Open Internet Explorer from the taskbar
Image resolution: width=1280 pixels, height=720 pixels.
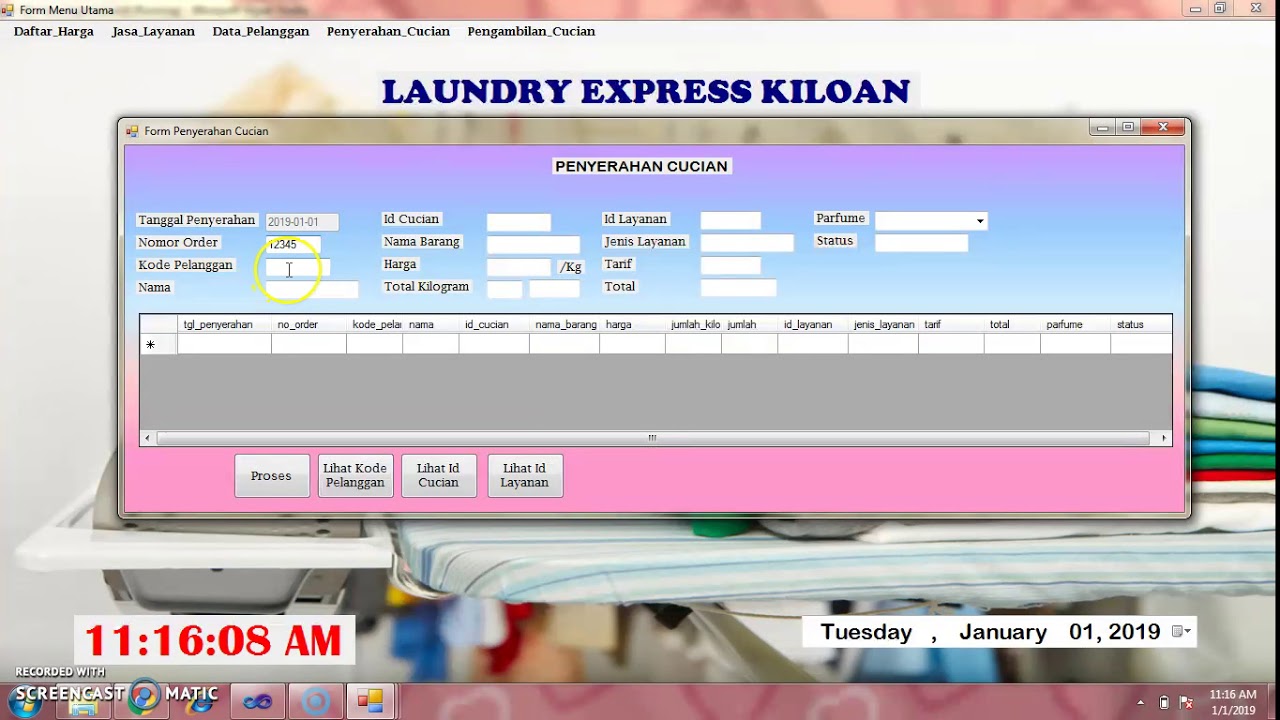coord(200,702)
